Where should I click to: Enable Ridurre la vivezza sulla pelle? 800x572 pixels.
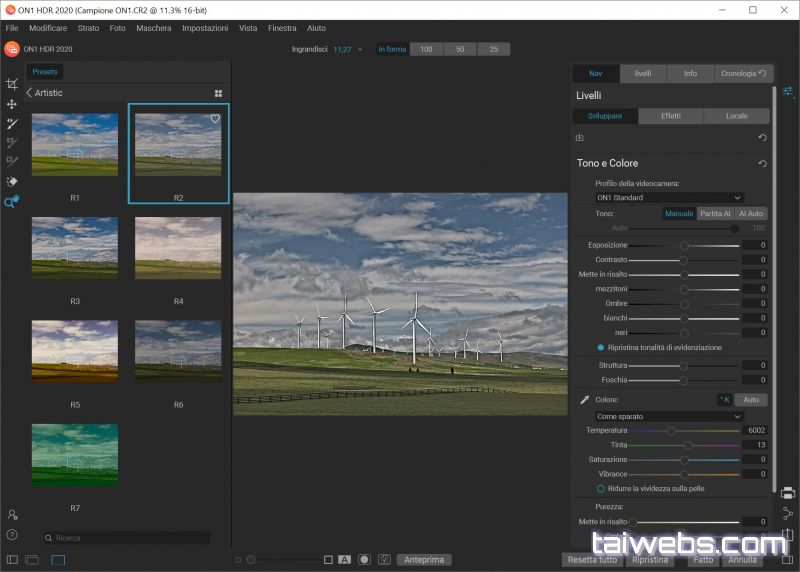point(601,488)
